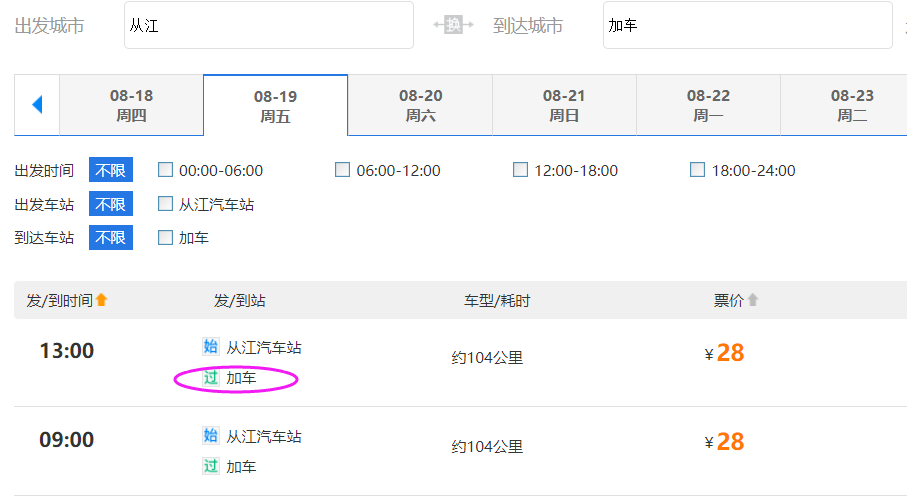Check the 00:00-06:00 time filter
The width and height of the screenshot is (907, 500).
166,170
